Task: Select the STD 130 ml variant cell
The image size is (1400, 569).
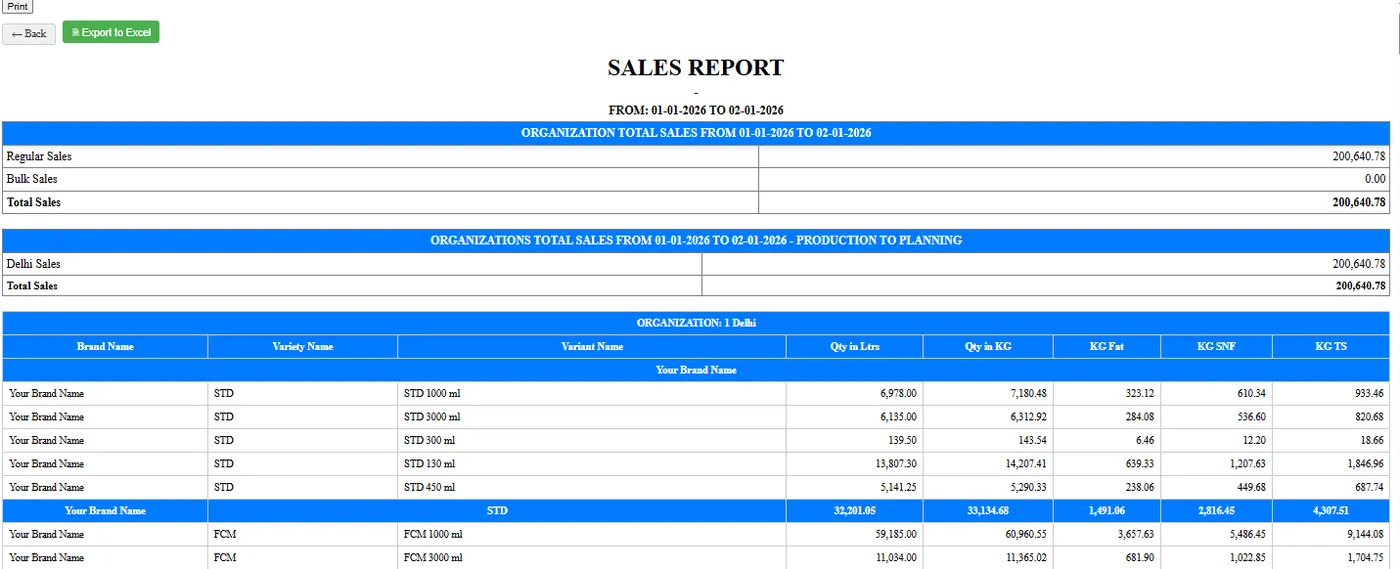Action: click(x=592, y=464)
